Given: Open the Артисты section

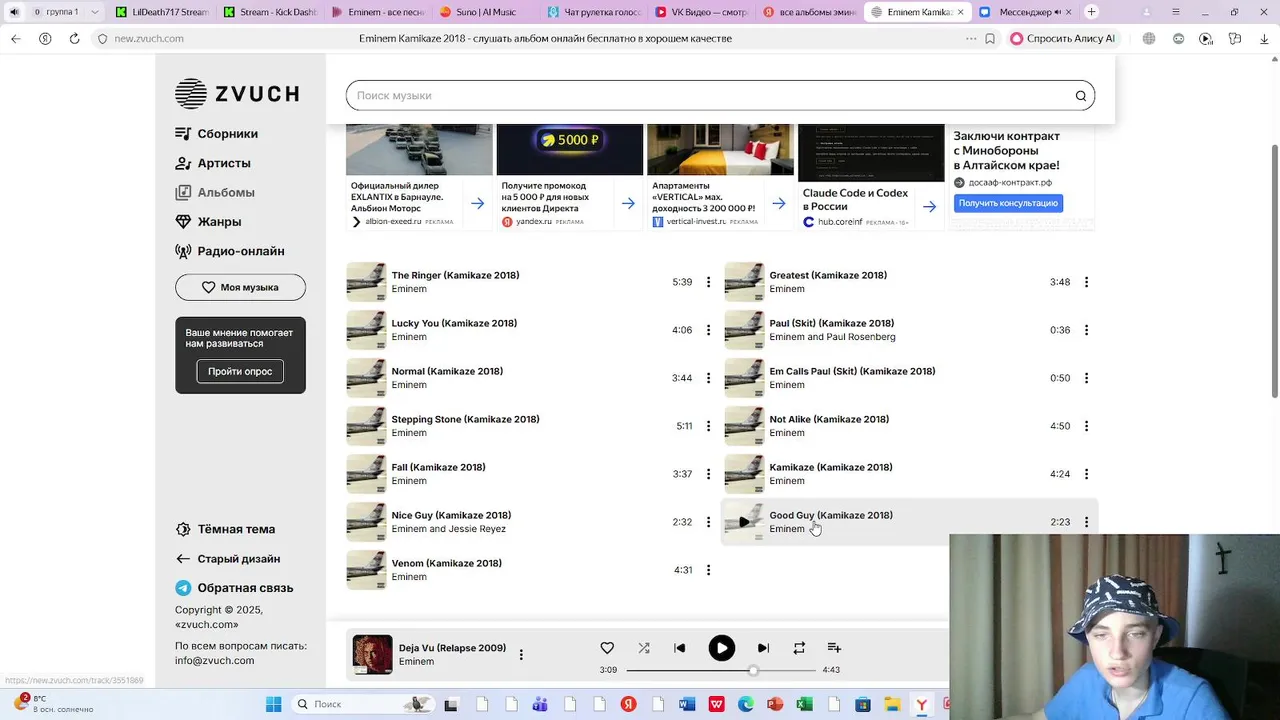Looking at the screenshot, I should point(213,163).
